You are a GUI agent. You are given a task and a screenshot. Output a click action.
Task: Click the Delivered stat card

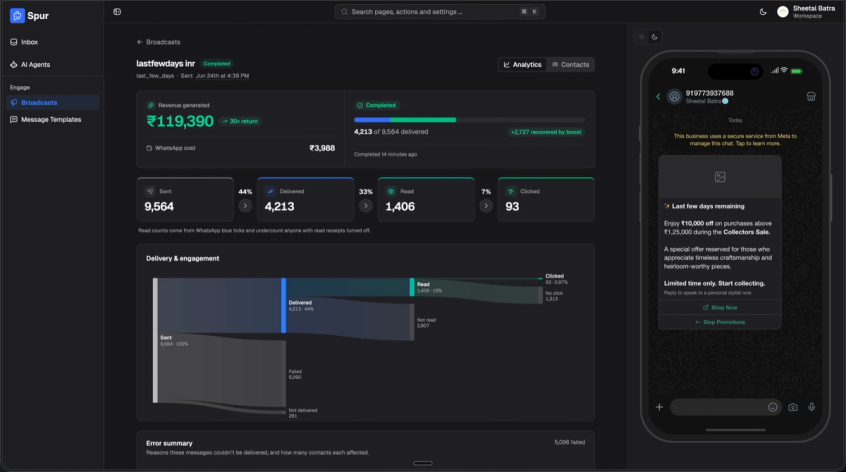click(305, 200)
